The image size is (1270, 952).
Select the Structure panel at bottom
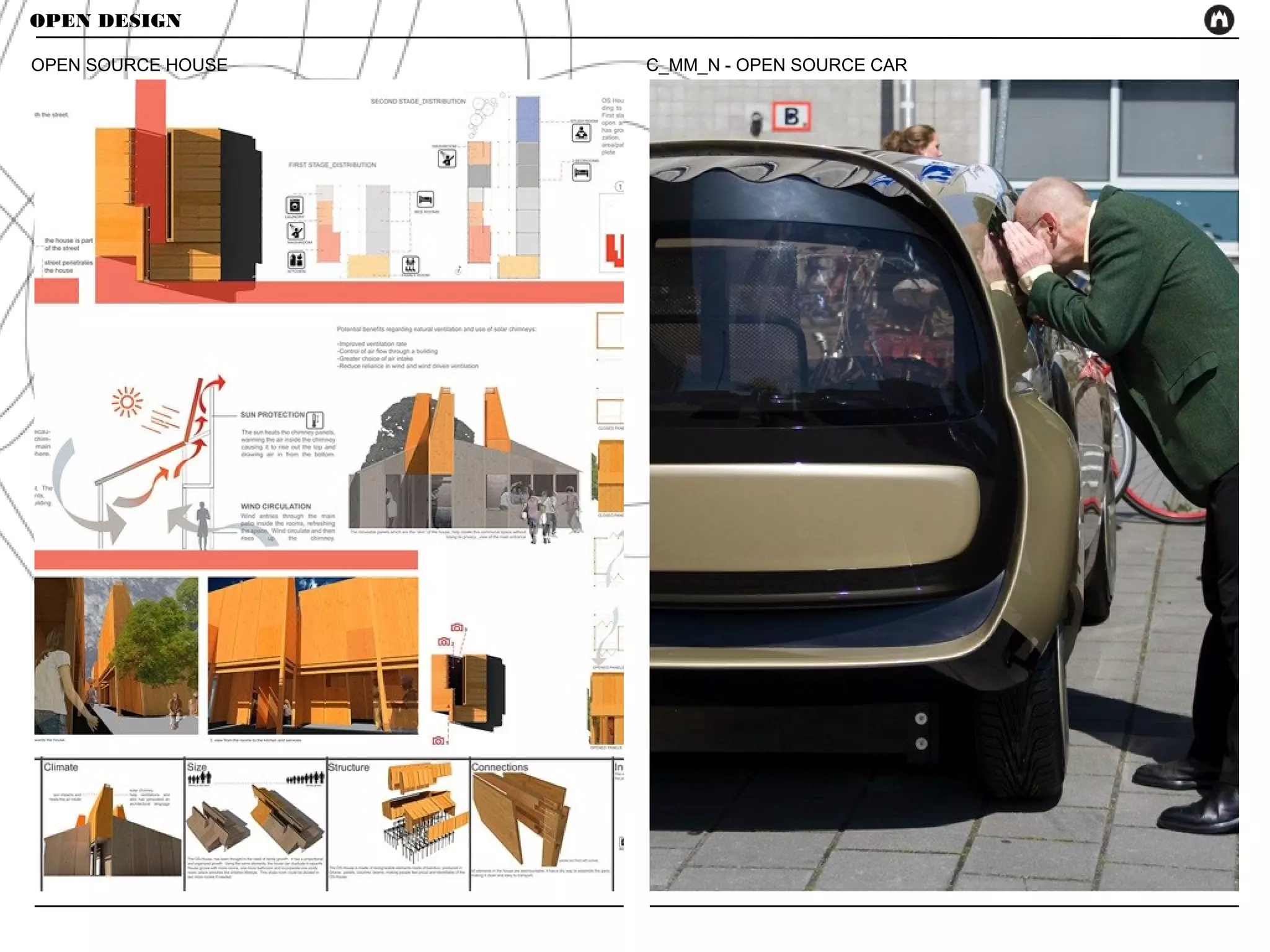tap(397, 824)
